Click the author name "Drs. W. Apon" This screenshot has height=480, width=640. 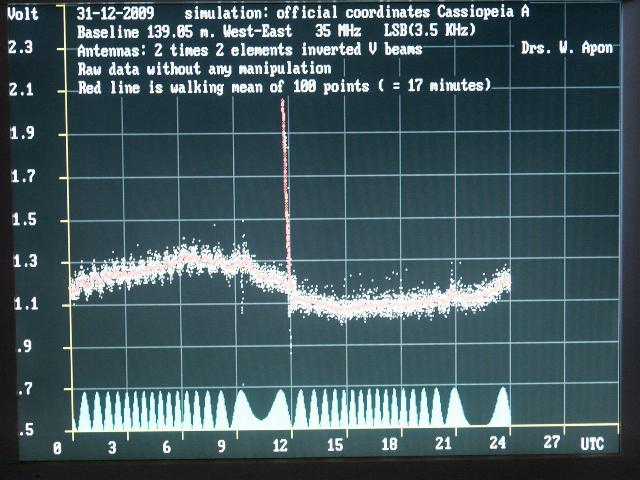pyautogui.click(x=567, y=48)
